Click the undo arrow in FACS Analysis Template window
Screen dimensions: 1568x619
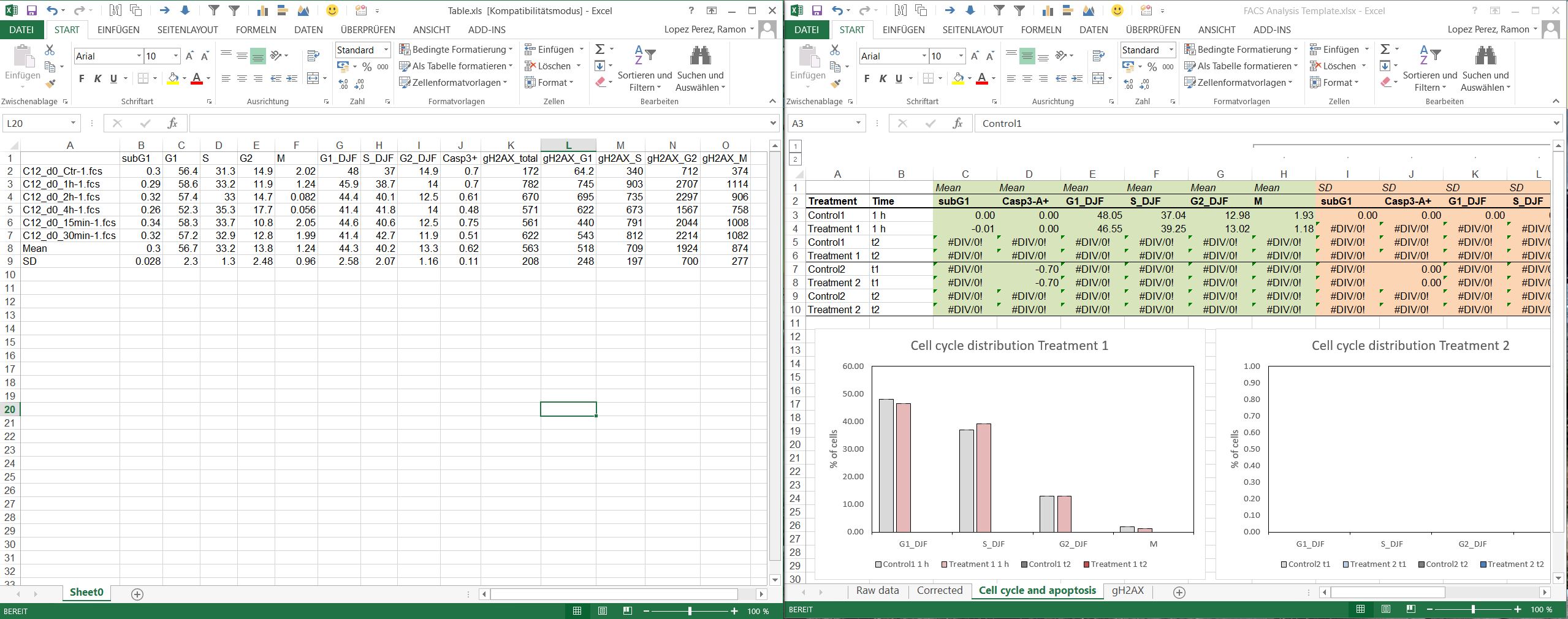837,10
